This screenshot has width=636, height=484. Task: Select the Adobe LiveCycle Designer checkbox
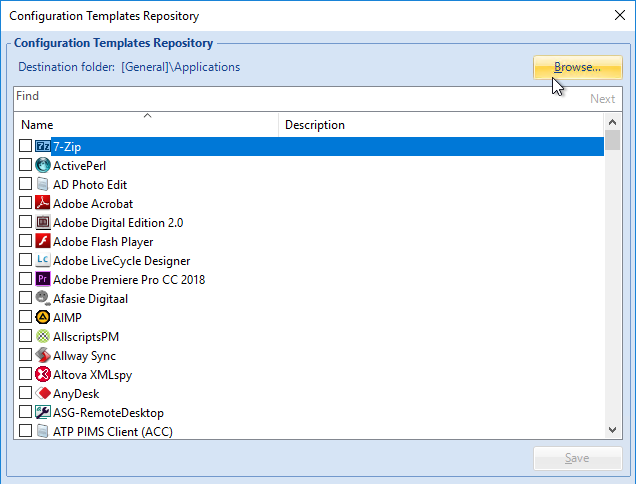point(25,260)
